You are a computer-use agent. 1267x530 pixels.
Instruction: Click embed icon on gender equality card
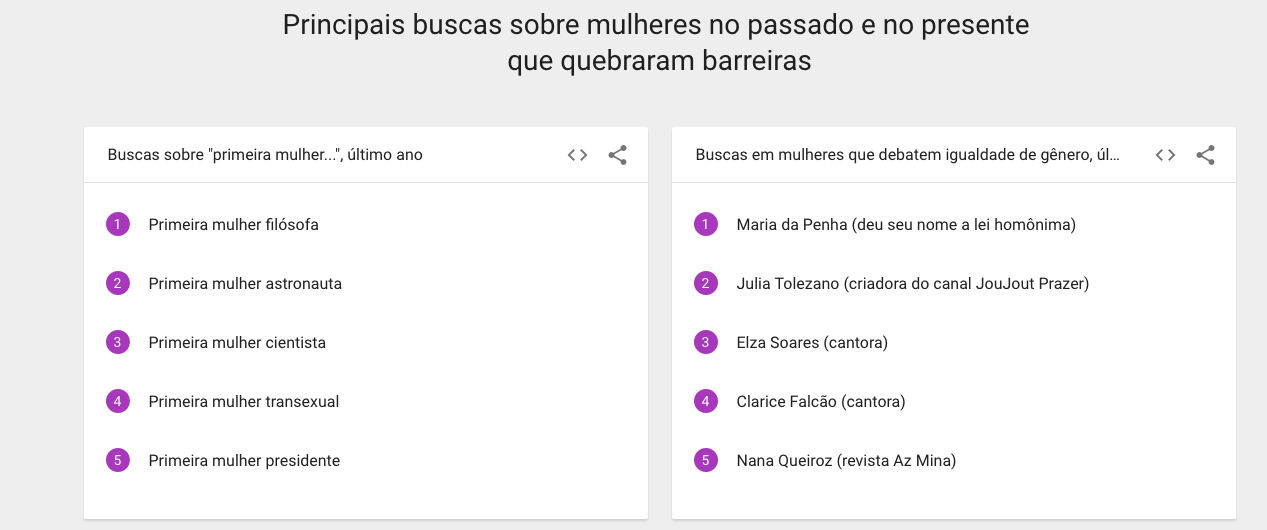1165,155
